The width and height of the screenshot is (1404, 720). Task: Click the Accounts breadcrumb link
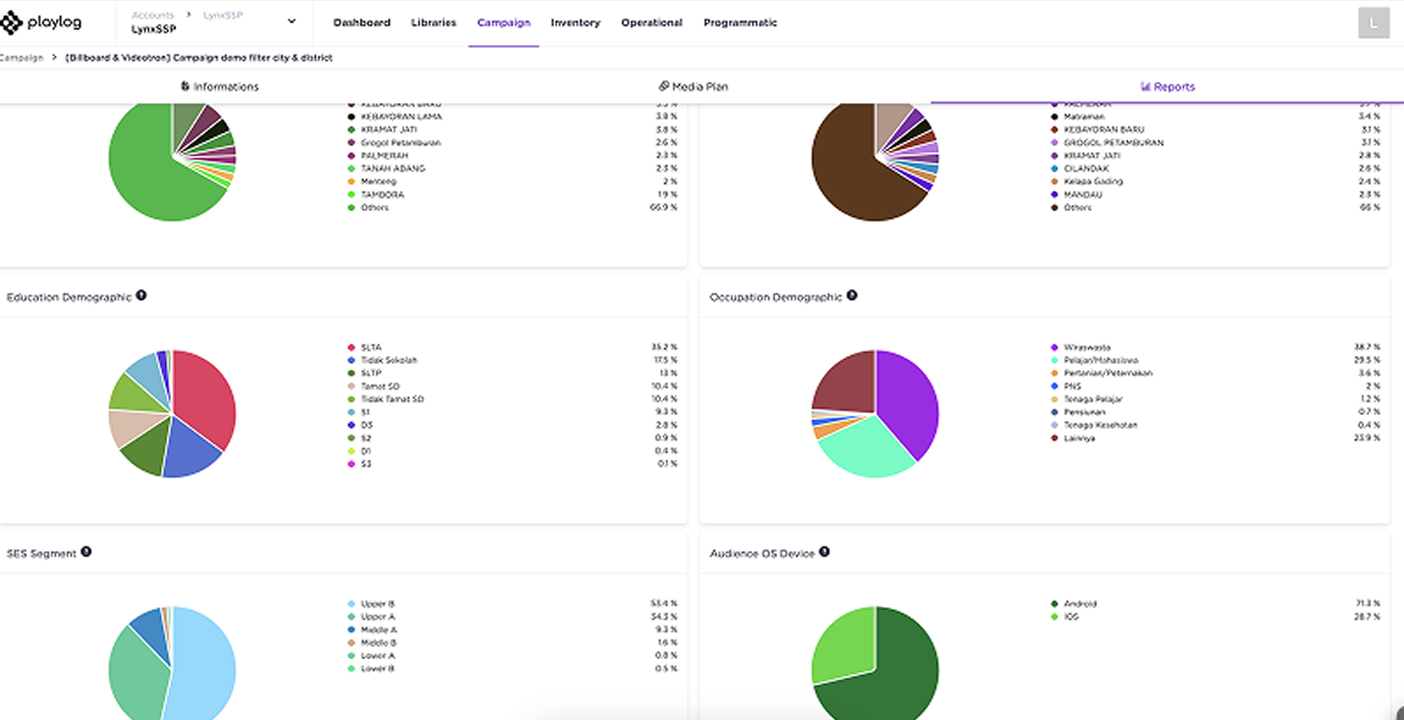click(152, 15)
